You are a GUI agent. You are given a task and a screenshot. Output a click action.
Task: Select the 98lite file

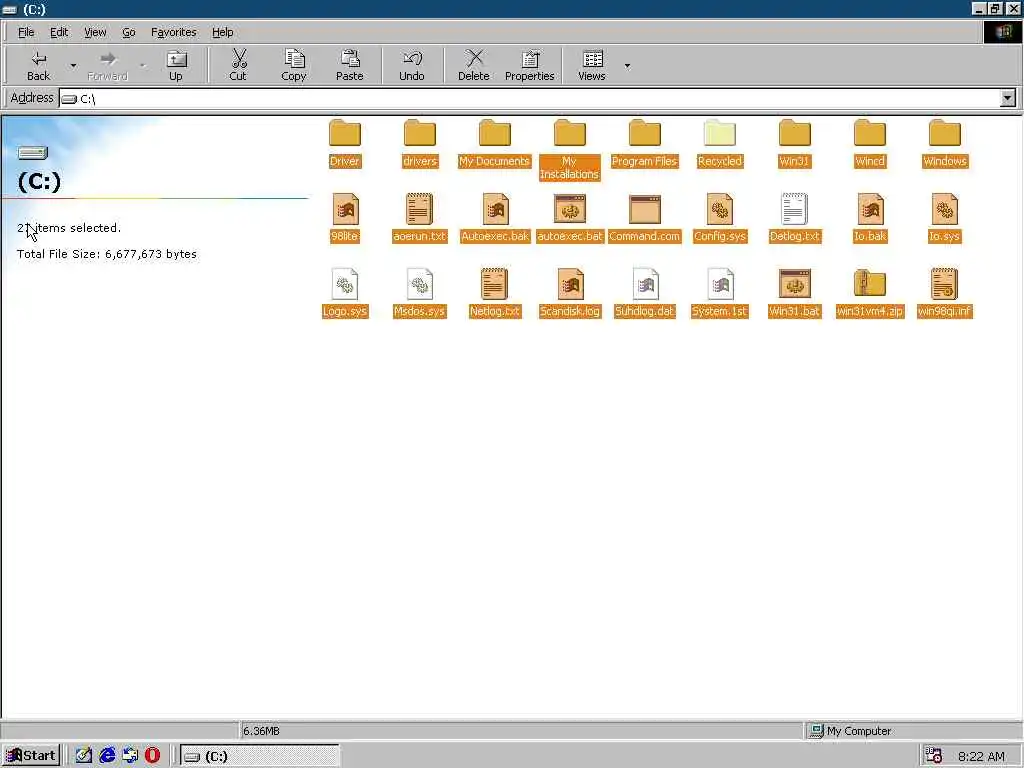345,219
